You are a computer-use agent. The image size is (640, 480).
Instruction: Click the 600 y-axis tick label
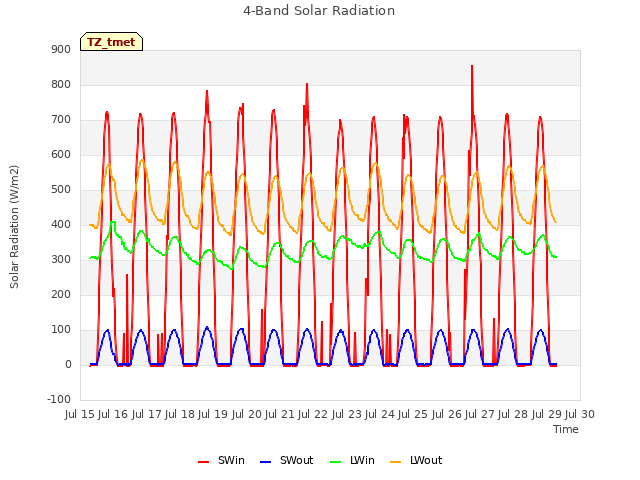[61, 154]
